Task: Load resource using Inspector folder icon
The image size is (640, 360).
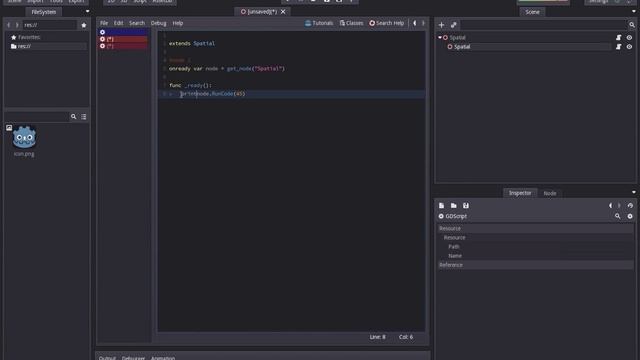Action: click(453, 206)
